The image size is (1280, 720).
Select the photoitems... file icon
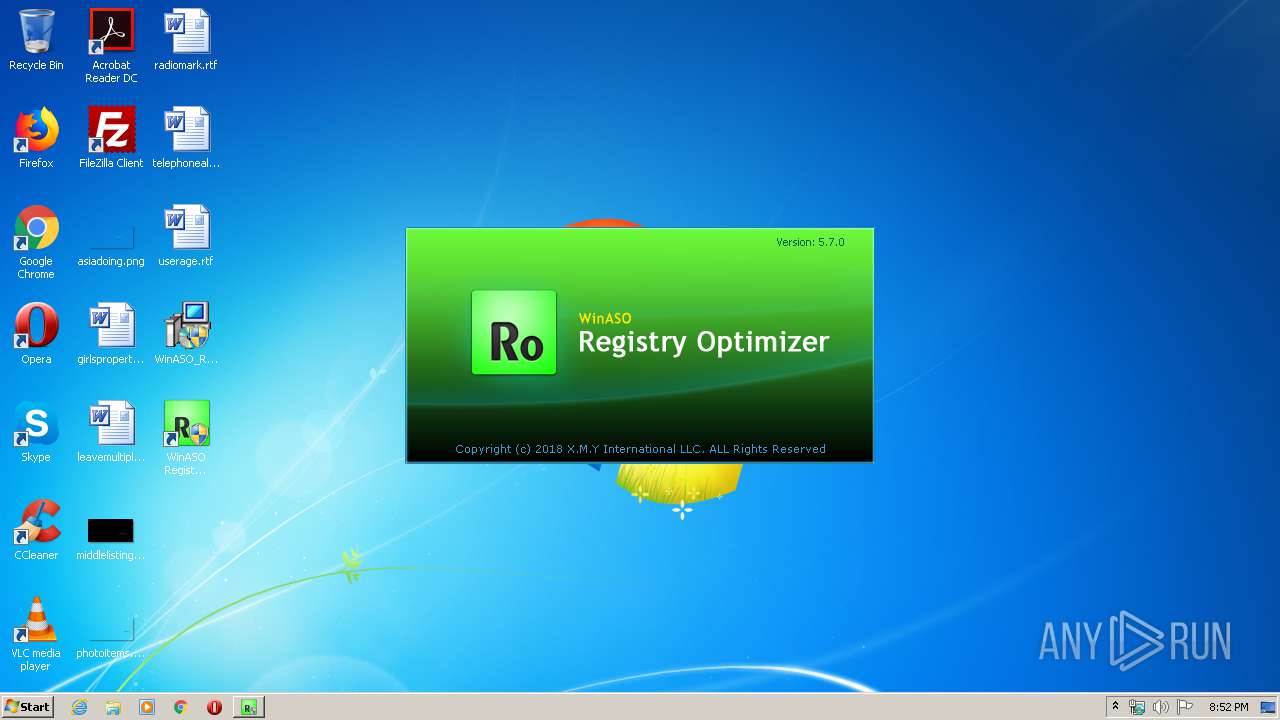pos(111,639)
